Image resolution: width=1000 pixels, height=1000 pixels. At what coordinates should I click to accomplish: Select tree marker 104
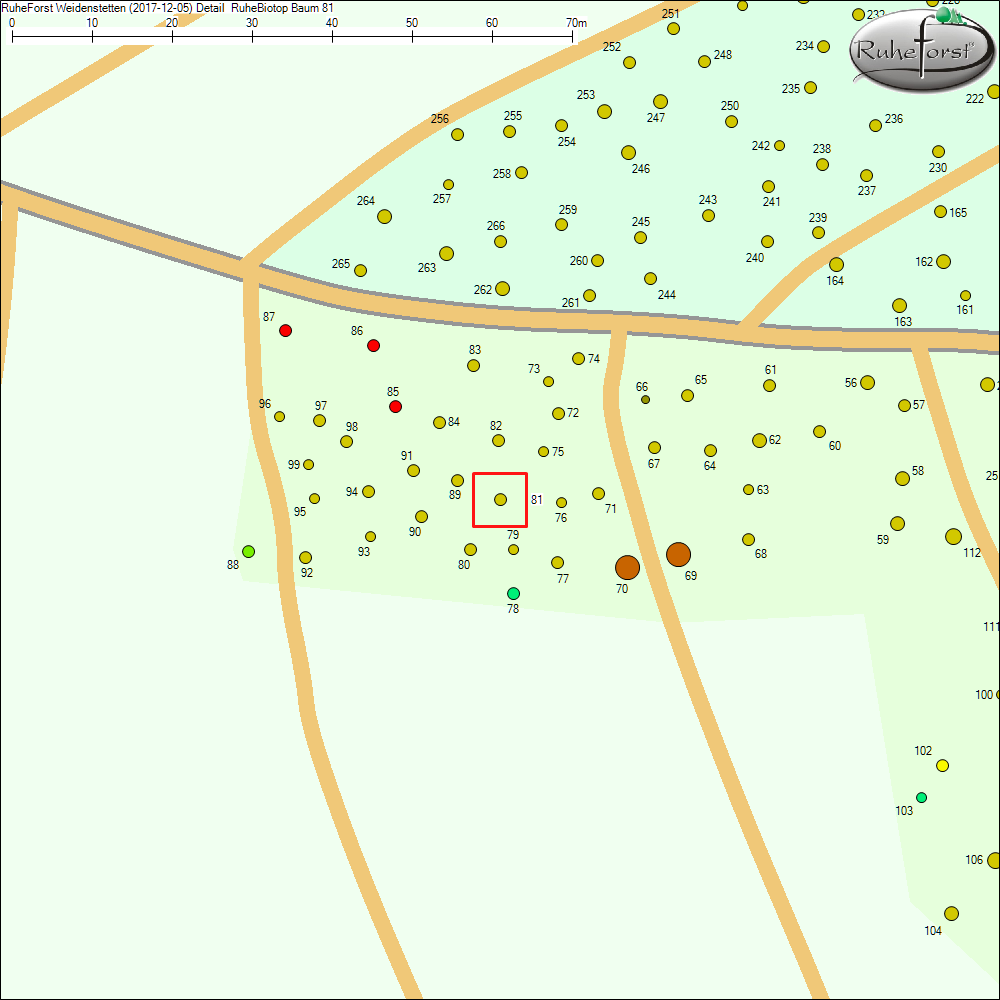click(x=951, y=913)
